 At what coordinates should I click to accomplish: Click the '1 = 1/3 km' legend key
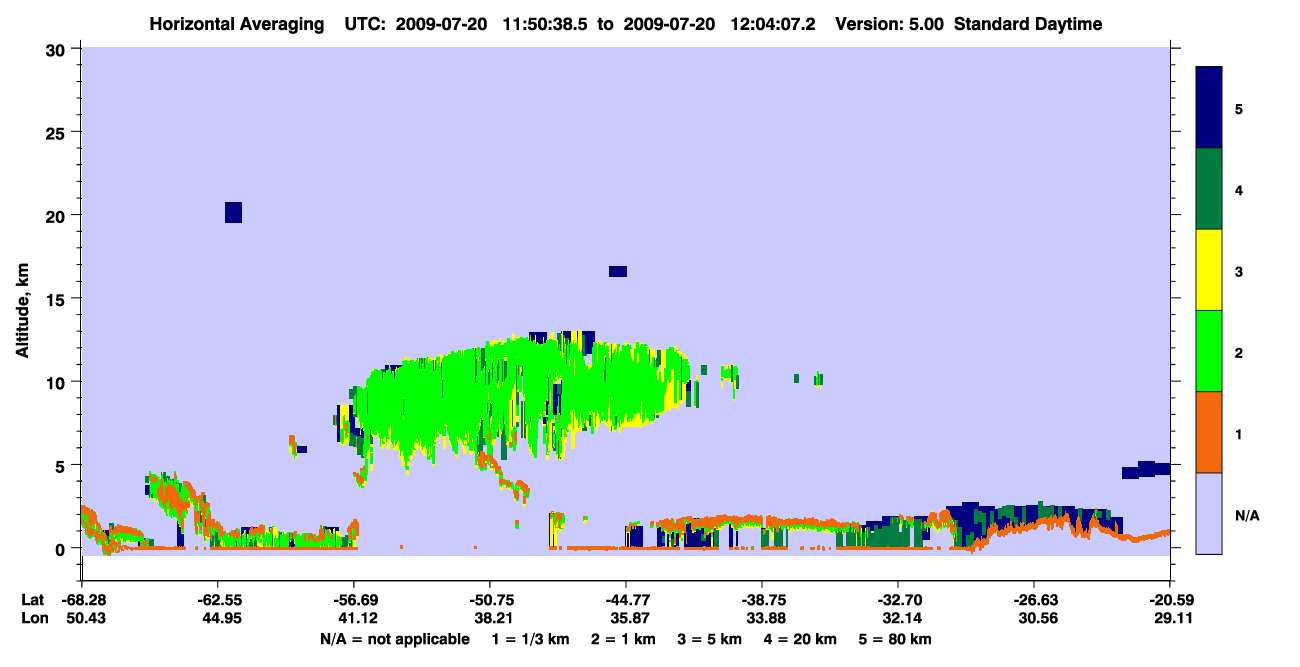531,639
